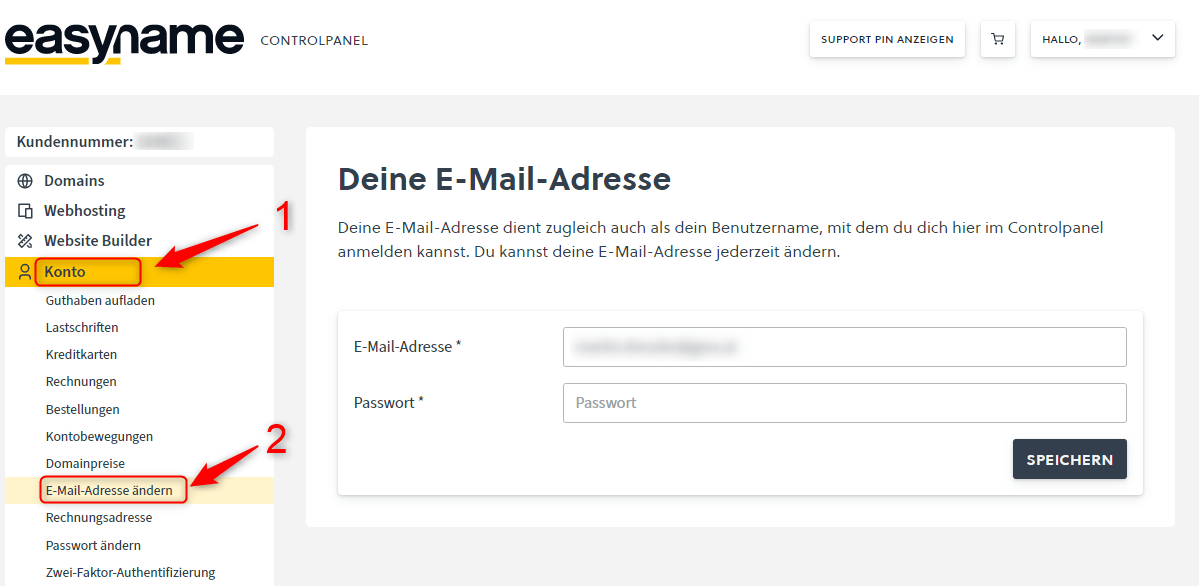Image resolution: width=1199 pixels, height=586 pixels.
Task: Click the Konto person icon
Action: (23, 271)
